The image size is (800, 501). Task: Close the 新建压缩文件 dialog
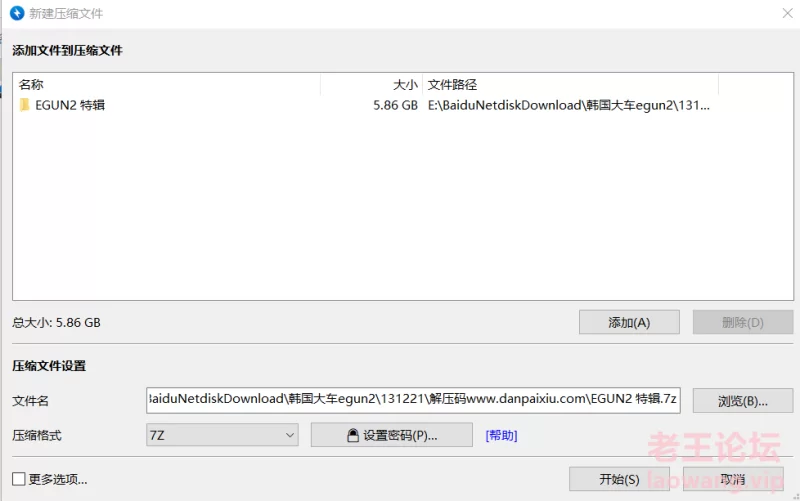pyautogui.click(x=787, y=13)
